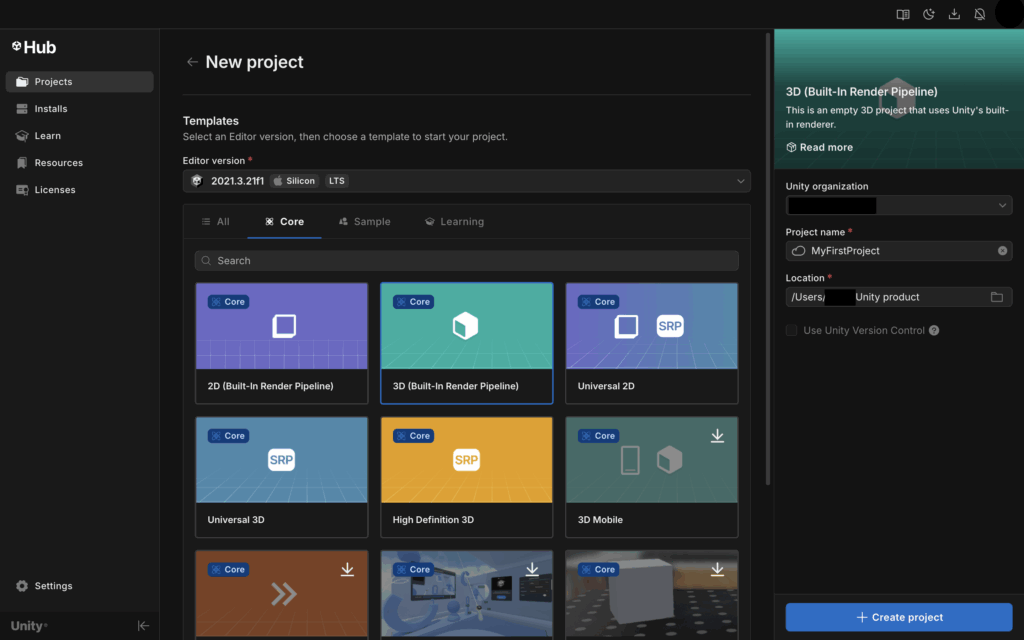Collapse the sidebar using bottom arrow icon
Viewport: 1024px width, 640px height.
tap(143, 625)
